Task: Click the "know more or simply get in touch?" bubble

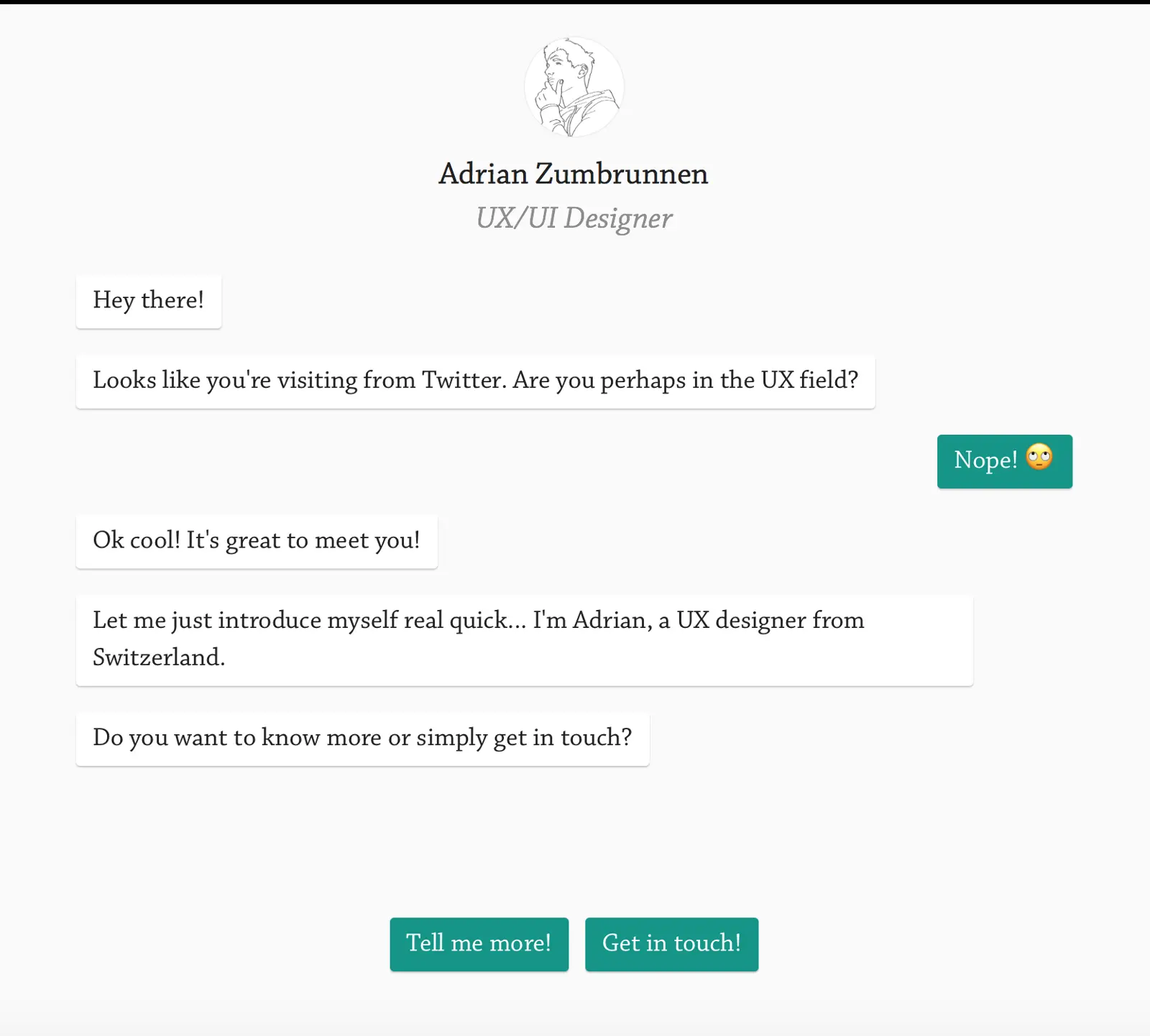Action: 362,739
